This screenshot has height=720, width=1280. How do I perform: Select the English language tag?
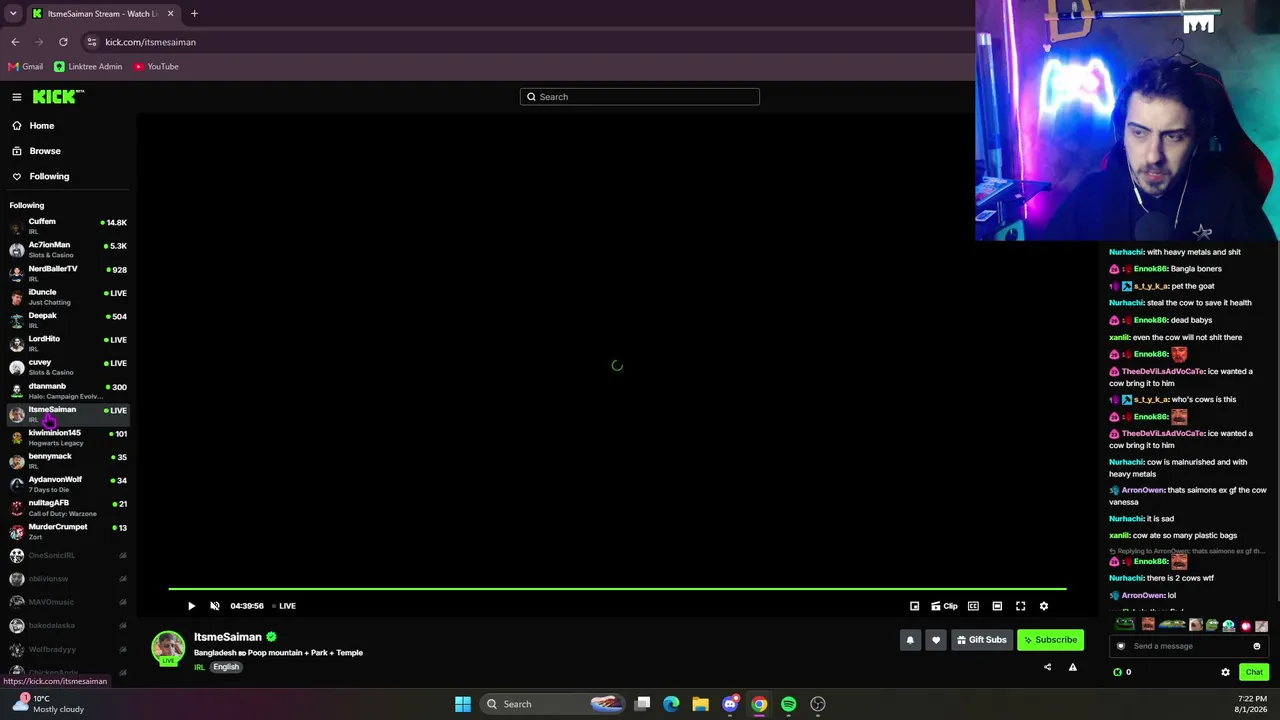pos(226,667)
